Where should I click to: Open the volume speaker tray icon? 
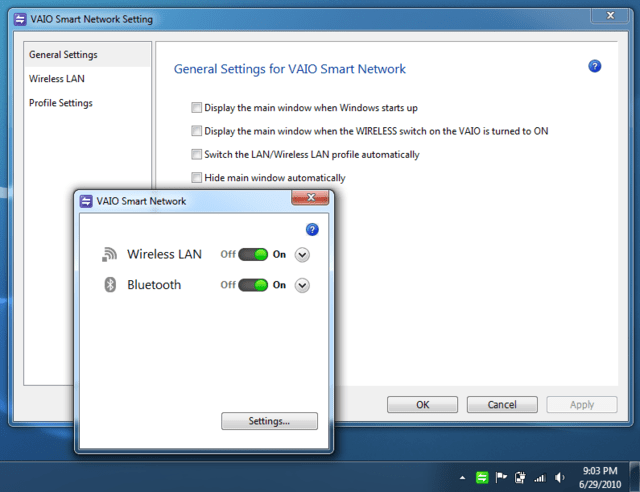tap(559, 477)
